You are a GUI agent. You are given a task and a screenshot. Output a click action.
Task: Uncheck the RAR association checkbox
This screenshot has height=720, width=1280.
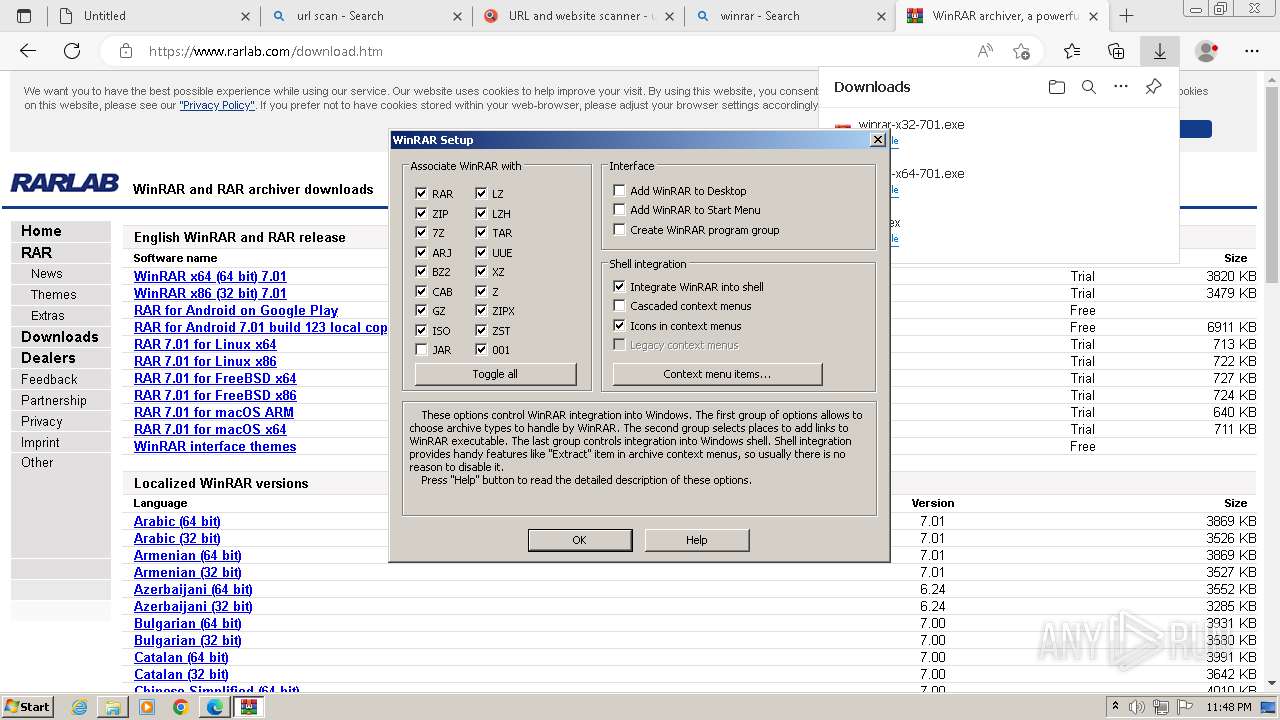coord(421,194)
